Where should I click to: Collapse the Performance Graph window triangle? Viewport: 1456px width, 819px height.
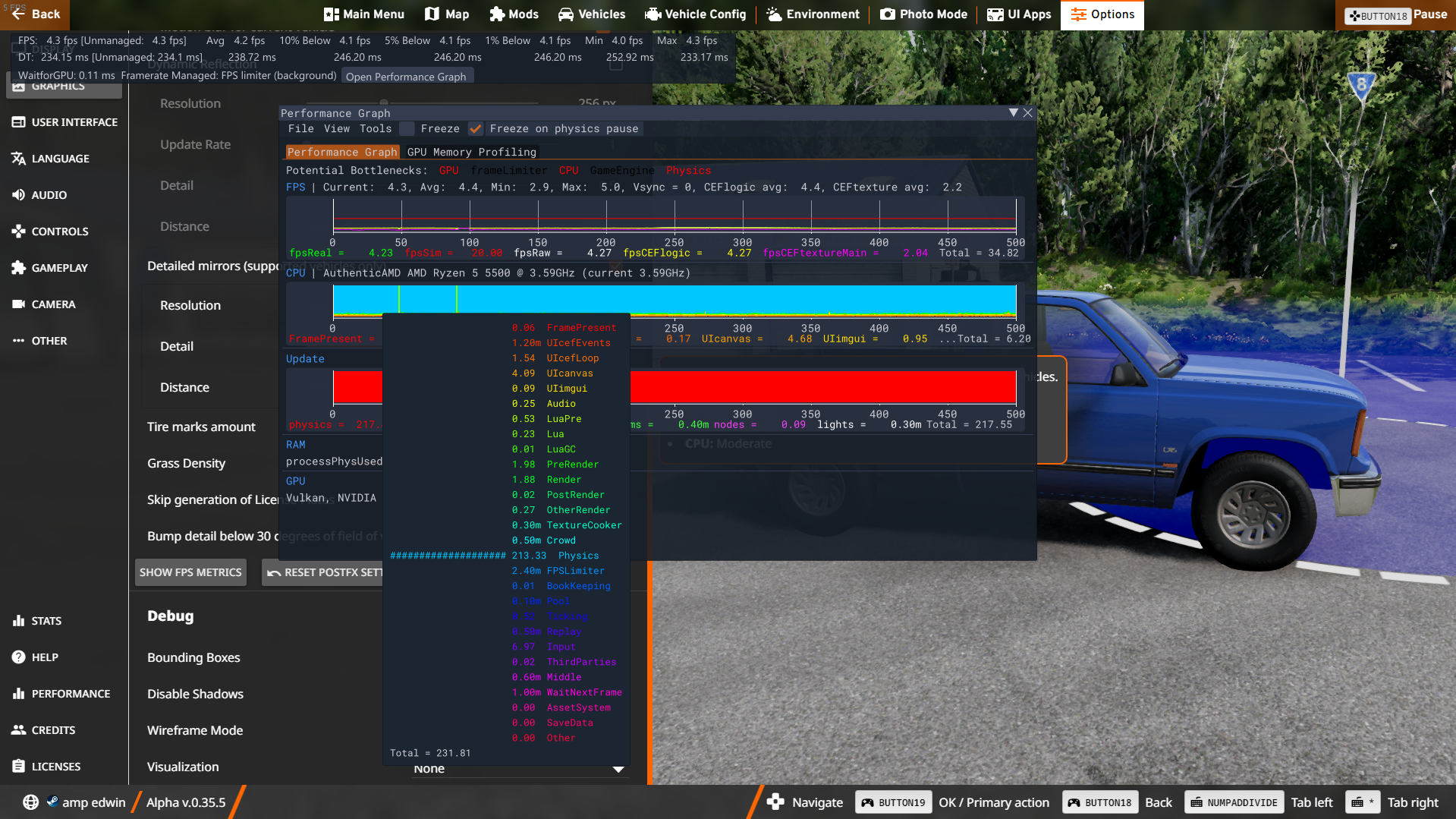click(1014, 112)
